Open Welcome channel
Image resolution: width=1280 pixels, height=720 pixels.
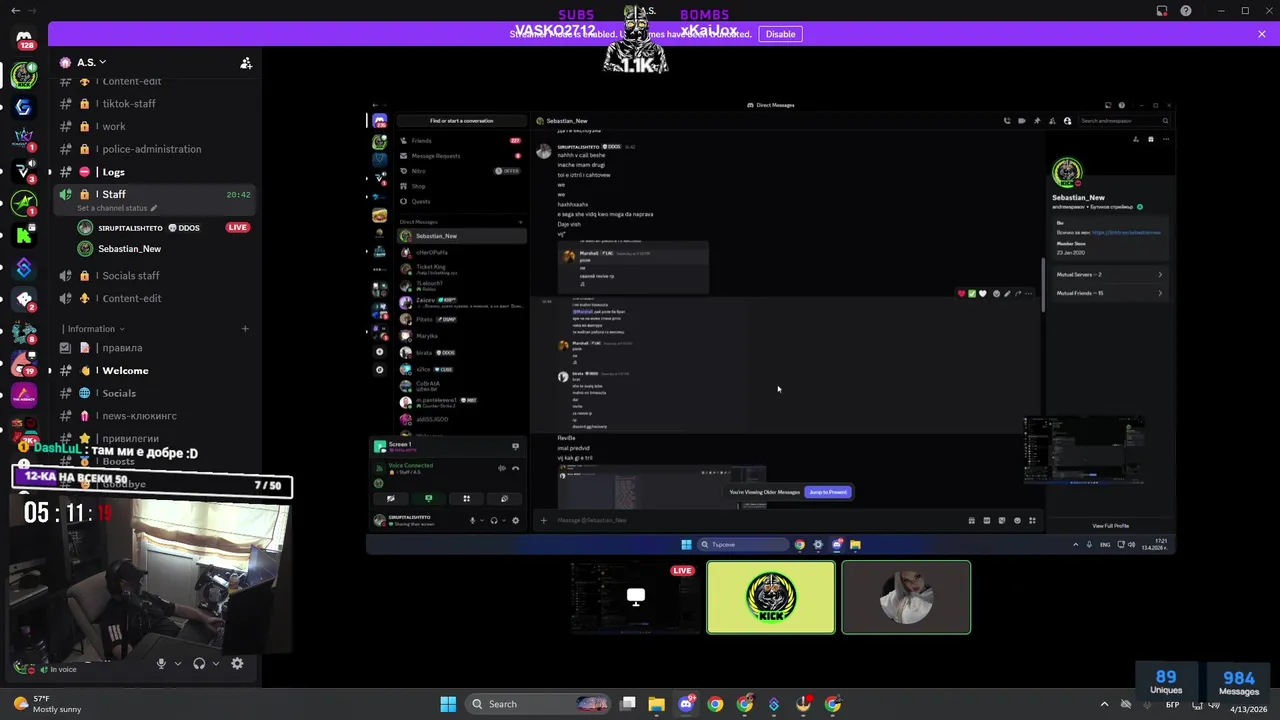tap(155, 370)
